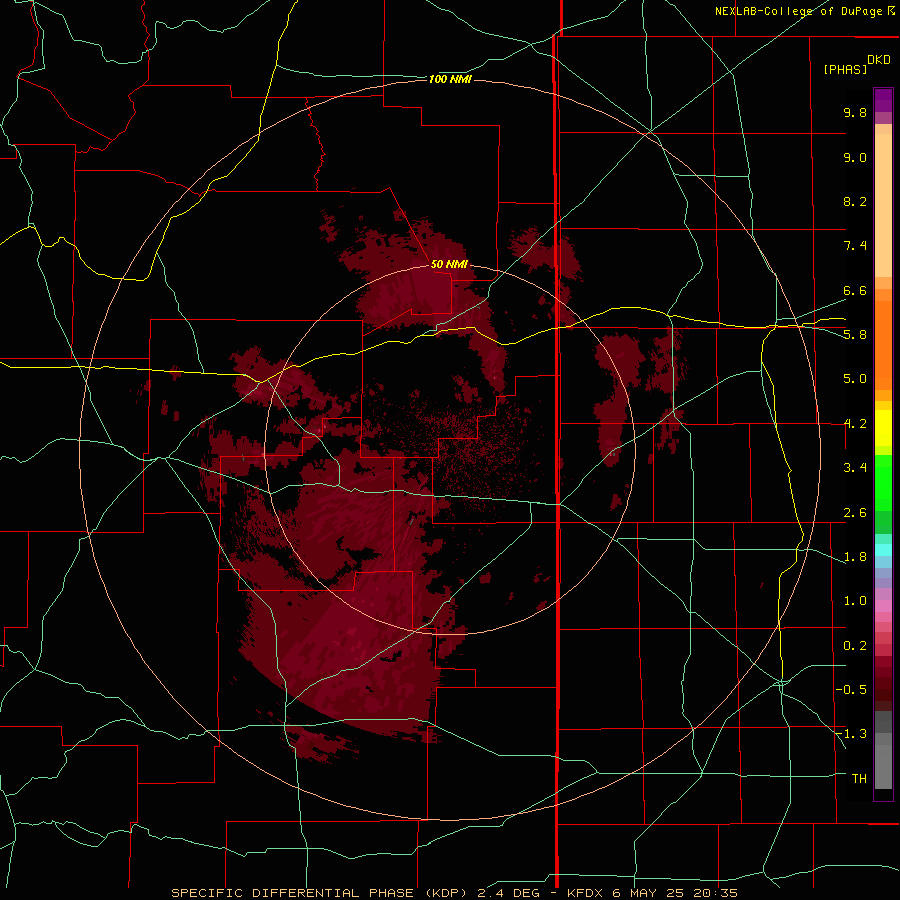Select the 1.8 value on the scale
This screenshot has width=900, height=900.
(x=855, y=557)
